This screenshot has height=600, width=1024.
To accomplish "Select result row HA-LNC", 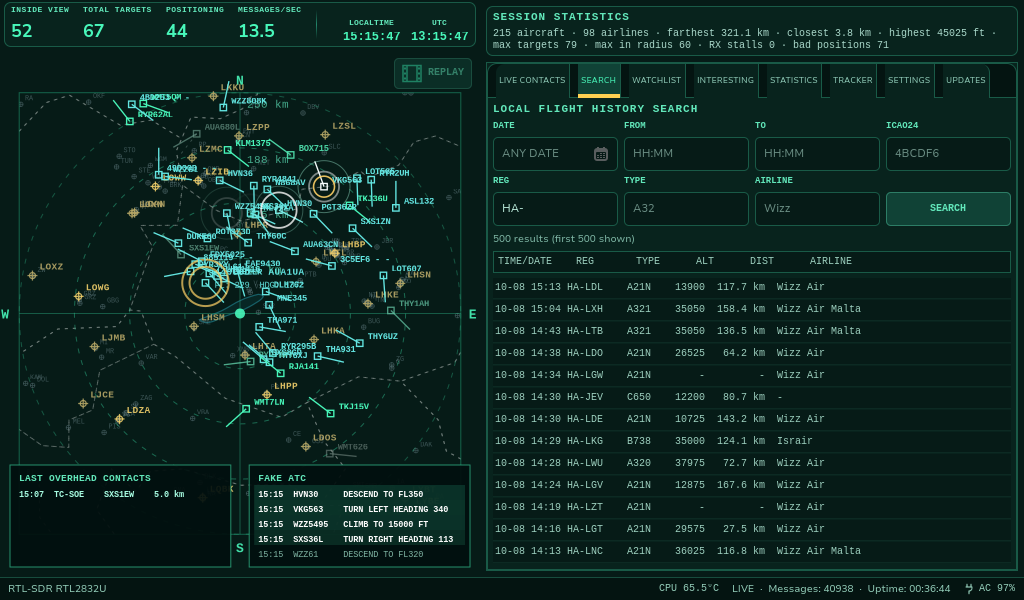I will click(x=752, y=552).
